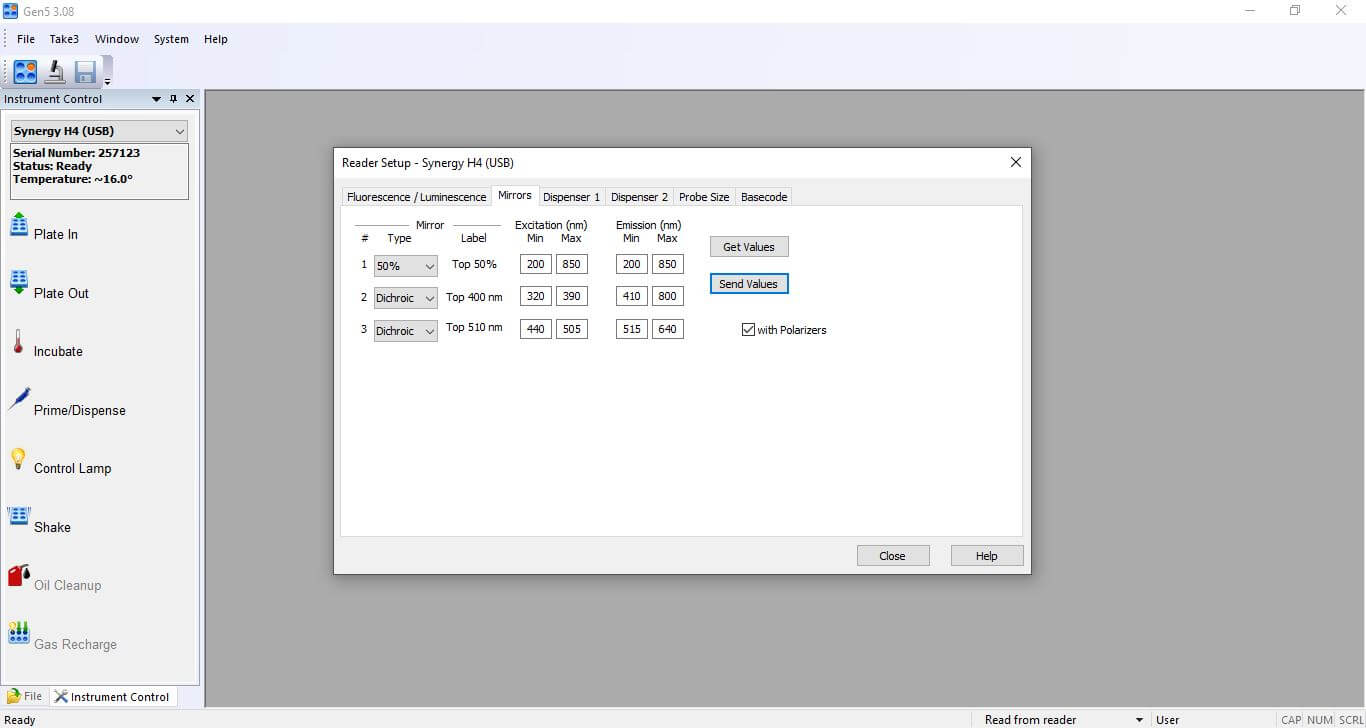1366x728 pixels.
Task: Click the Control Lamp bulb icon
Action: pos(18,458)
